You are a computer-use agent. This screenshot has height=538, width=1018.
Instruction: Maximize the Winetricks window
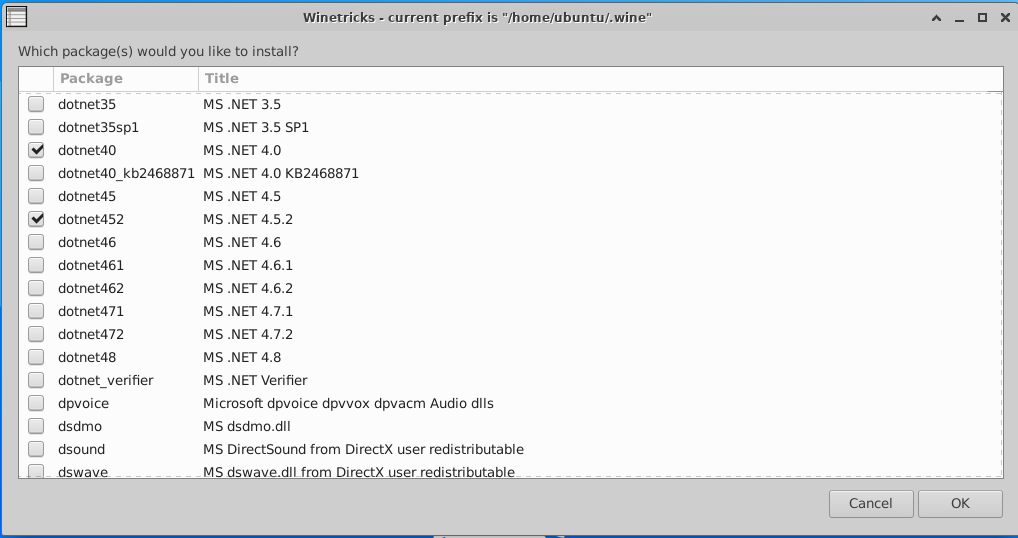coord(982,18)
